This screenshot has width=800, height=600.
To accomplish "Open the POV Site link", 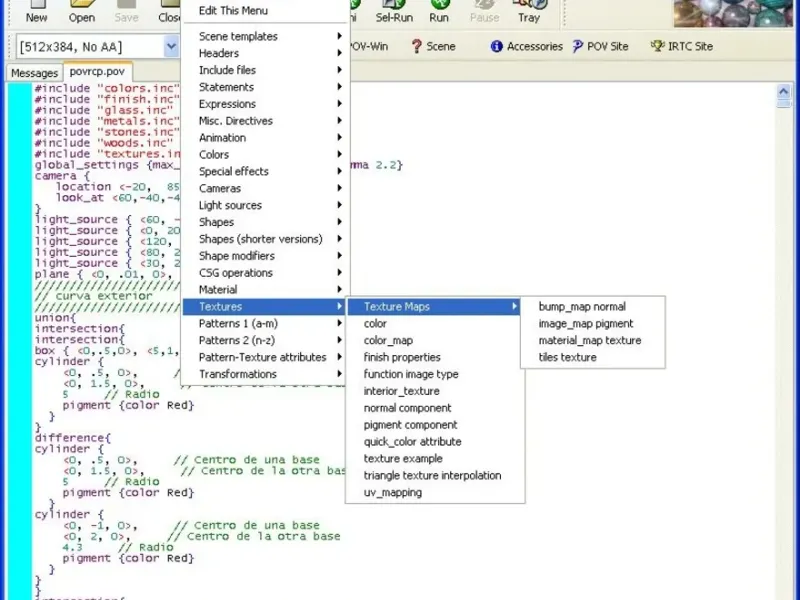I will click(601, 46).
